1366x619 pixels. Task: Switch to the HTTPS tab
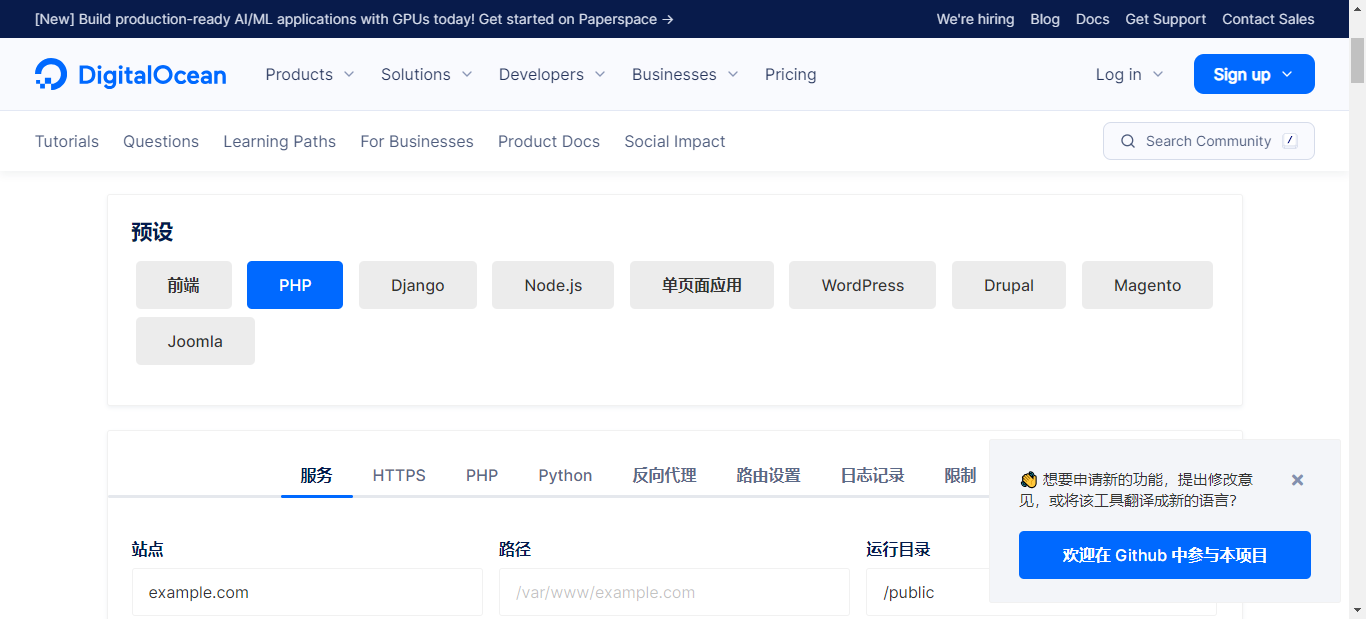(399, 475)
